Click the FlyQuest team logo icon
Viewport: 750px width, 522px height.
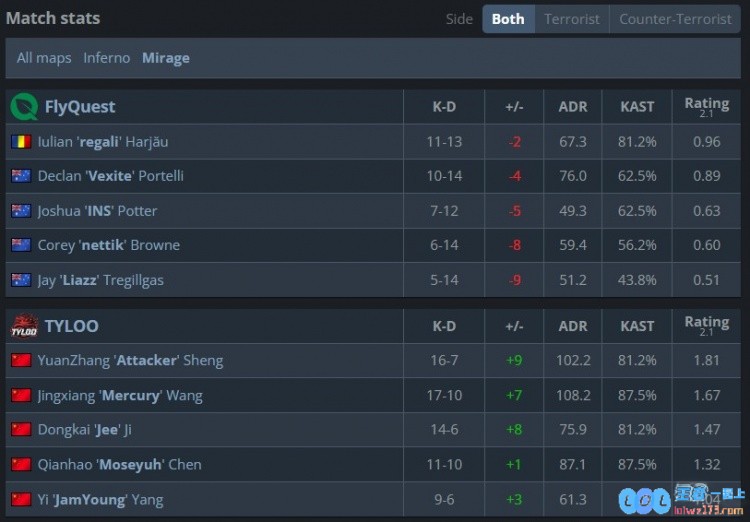click(24, 107)
